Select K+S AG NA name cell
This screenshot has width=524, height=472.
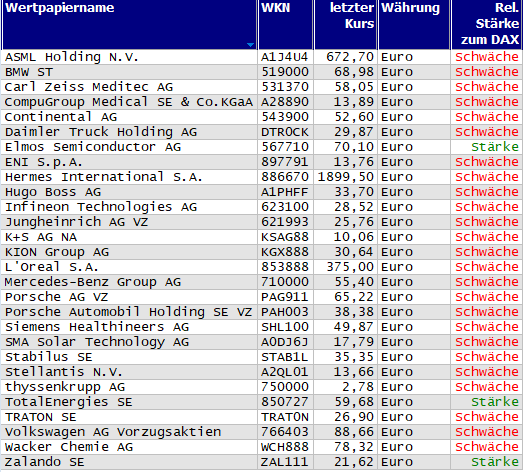click(x=41, y=237)
